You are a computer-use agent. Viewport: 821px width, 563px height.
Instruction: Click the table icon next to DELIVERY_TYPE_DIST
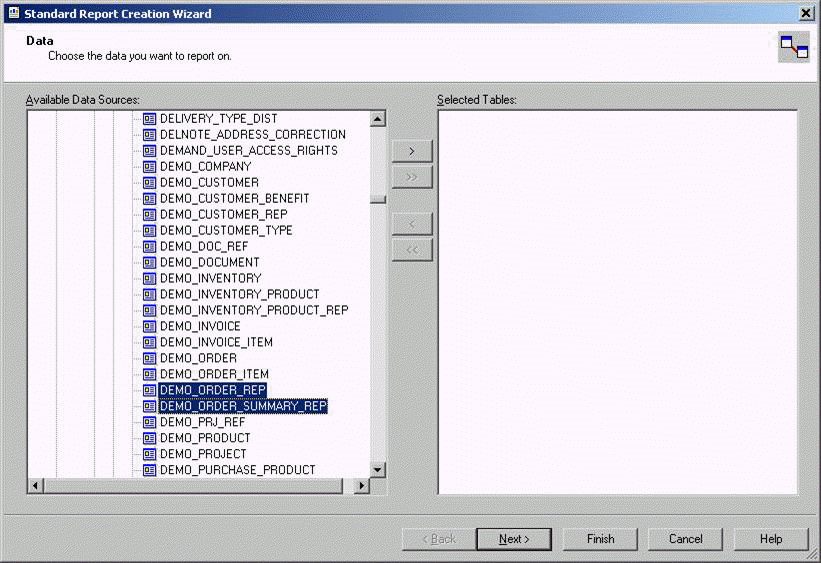coord(150,118)
